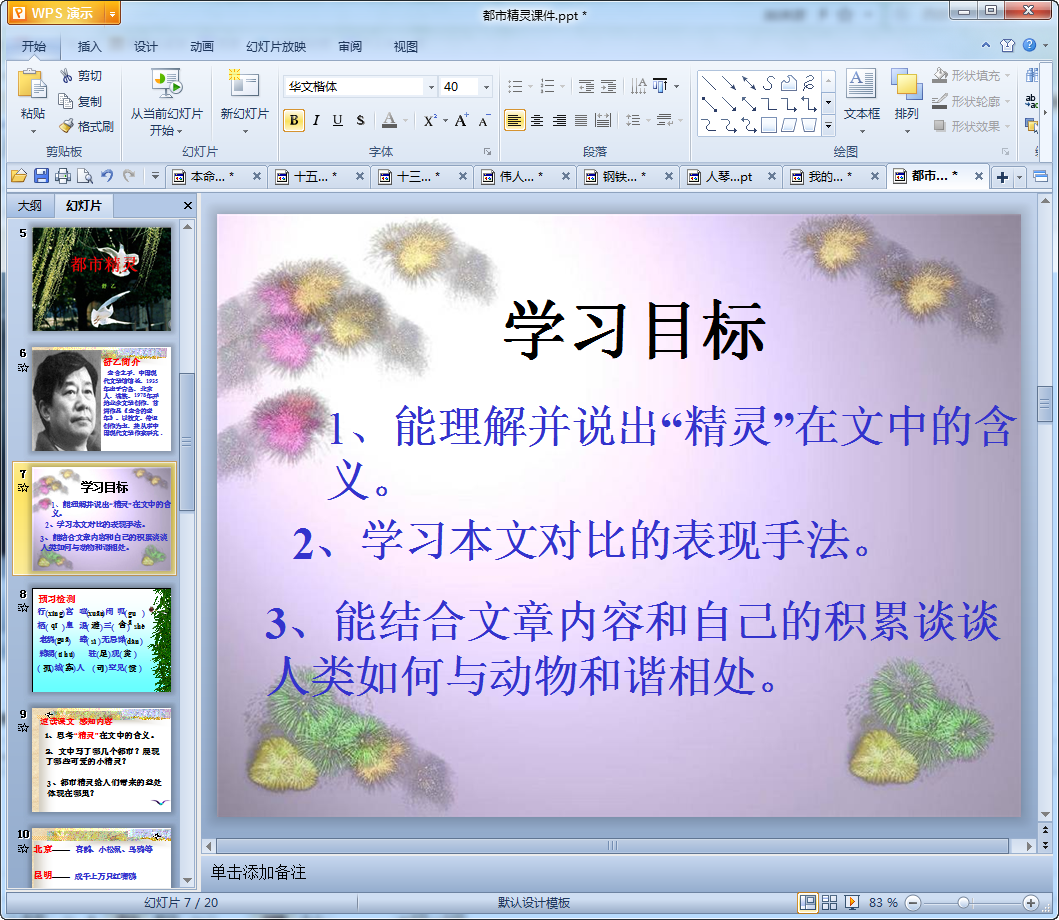
Task: Expand 形状填充 dropdown arrow
Action: coord(1008,76)
